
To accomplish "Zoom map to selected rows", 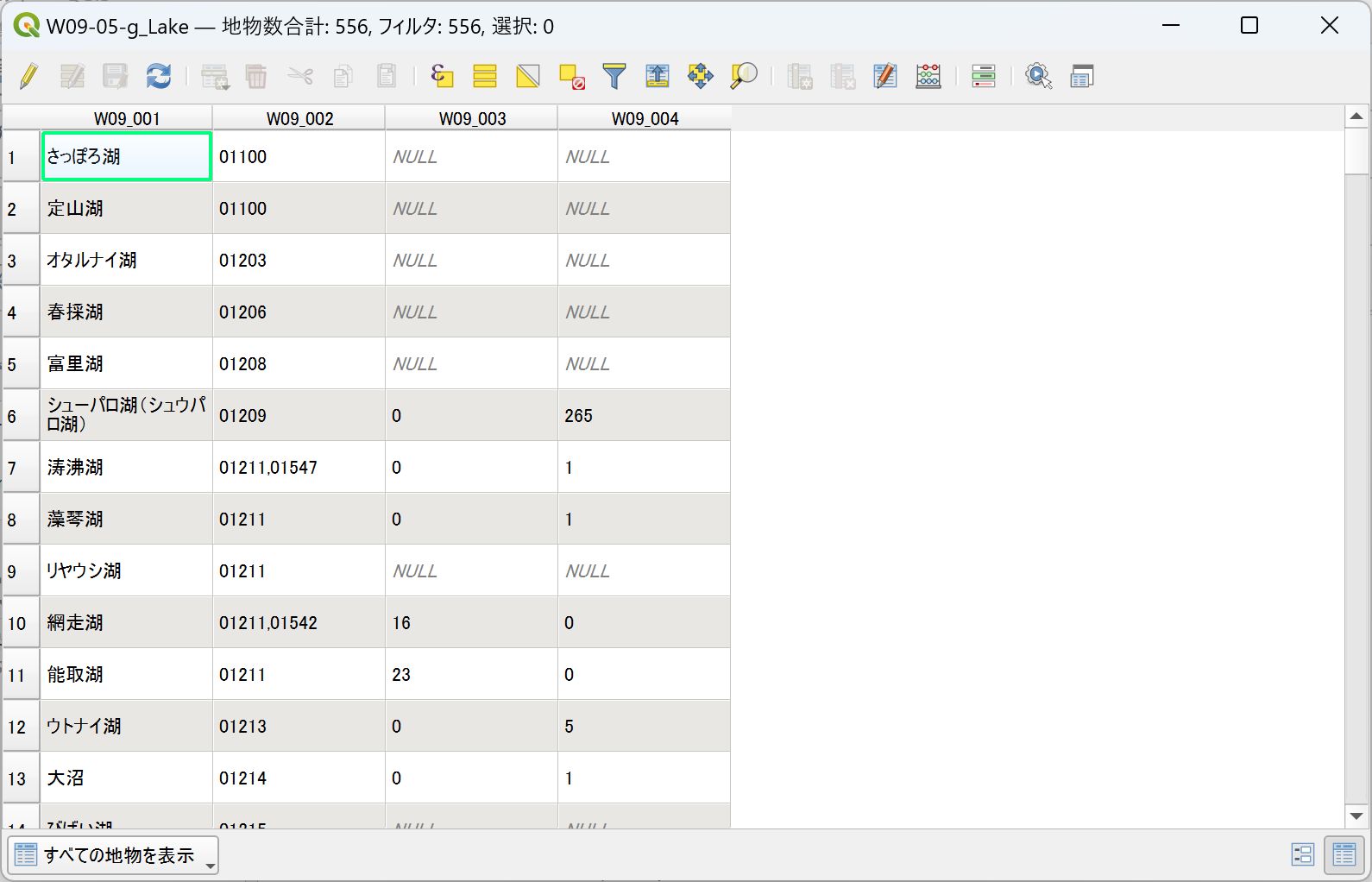I will coord(744,76).
